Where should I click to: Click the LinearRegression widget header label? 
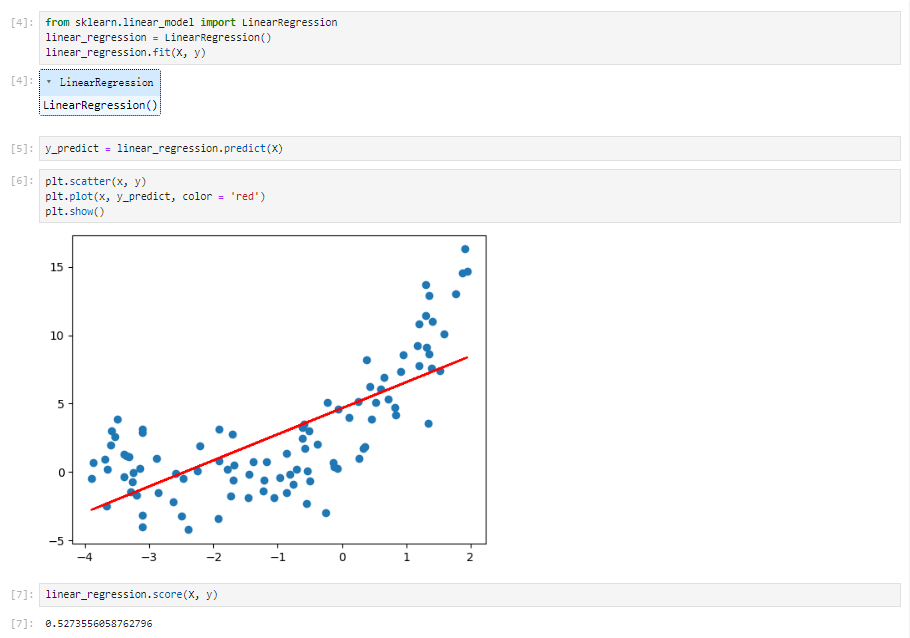click(x=106, y=82)
